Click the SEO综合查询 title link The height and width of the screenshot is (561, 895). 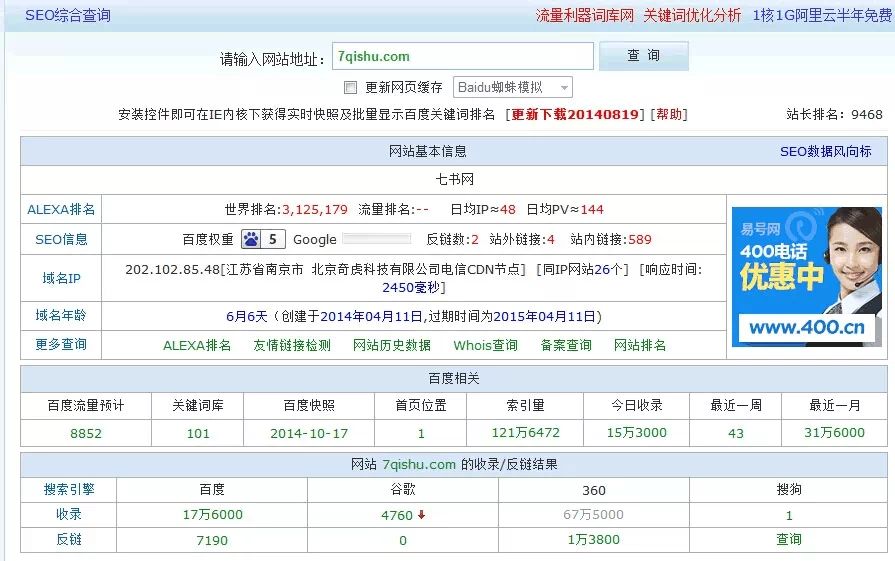point(68,15)
